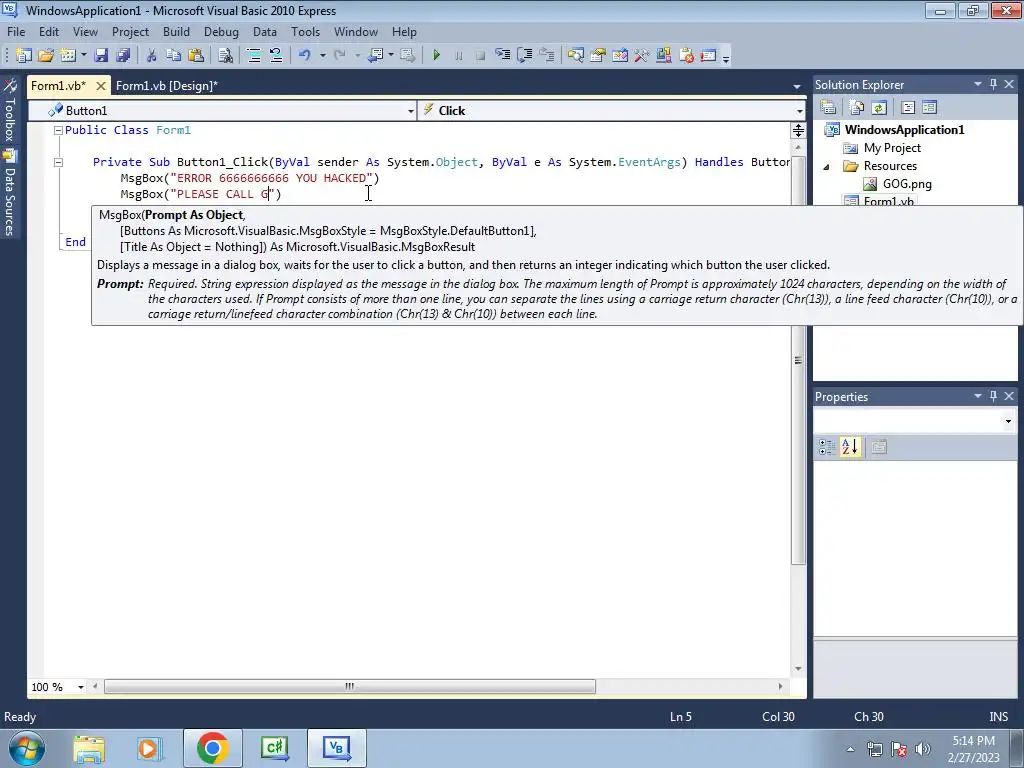Click View Designer icon in Solution Explorer
Viewport: 1024px width, 768px height.
tap(929, 108)
